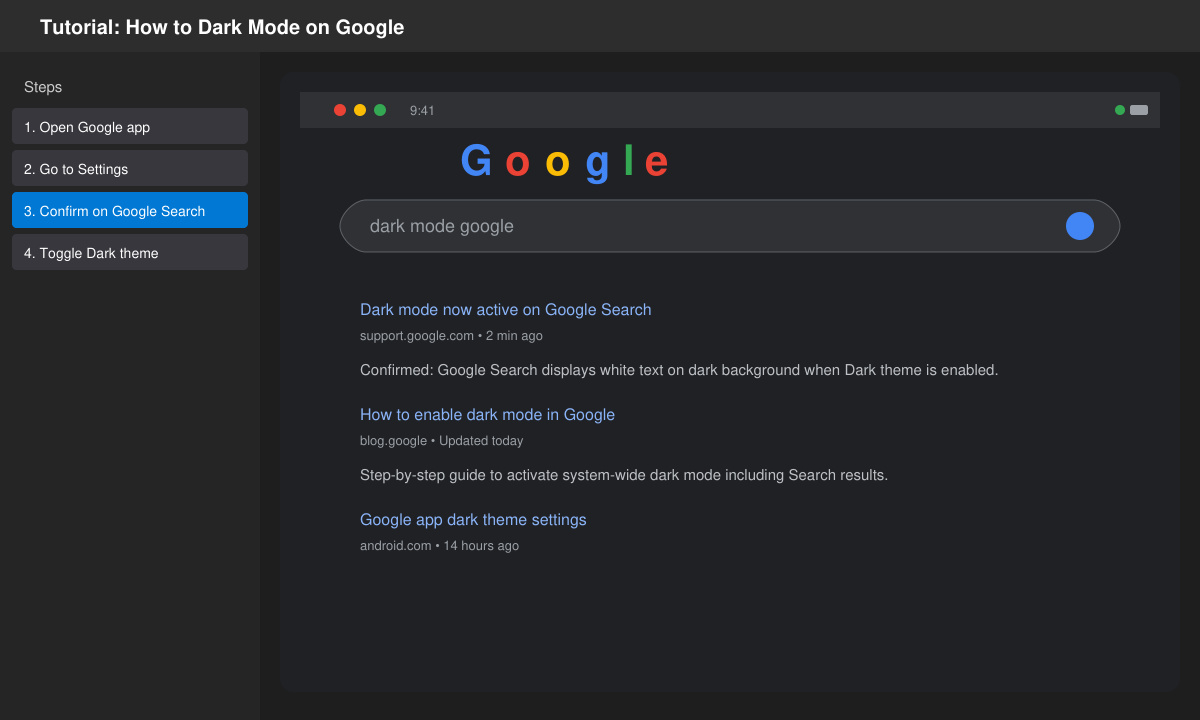
Task: Click the 'Steps' sidebar heading
Action: 43,87
